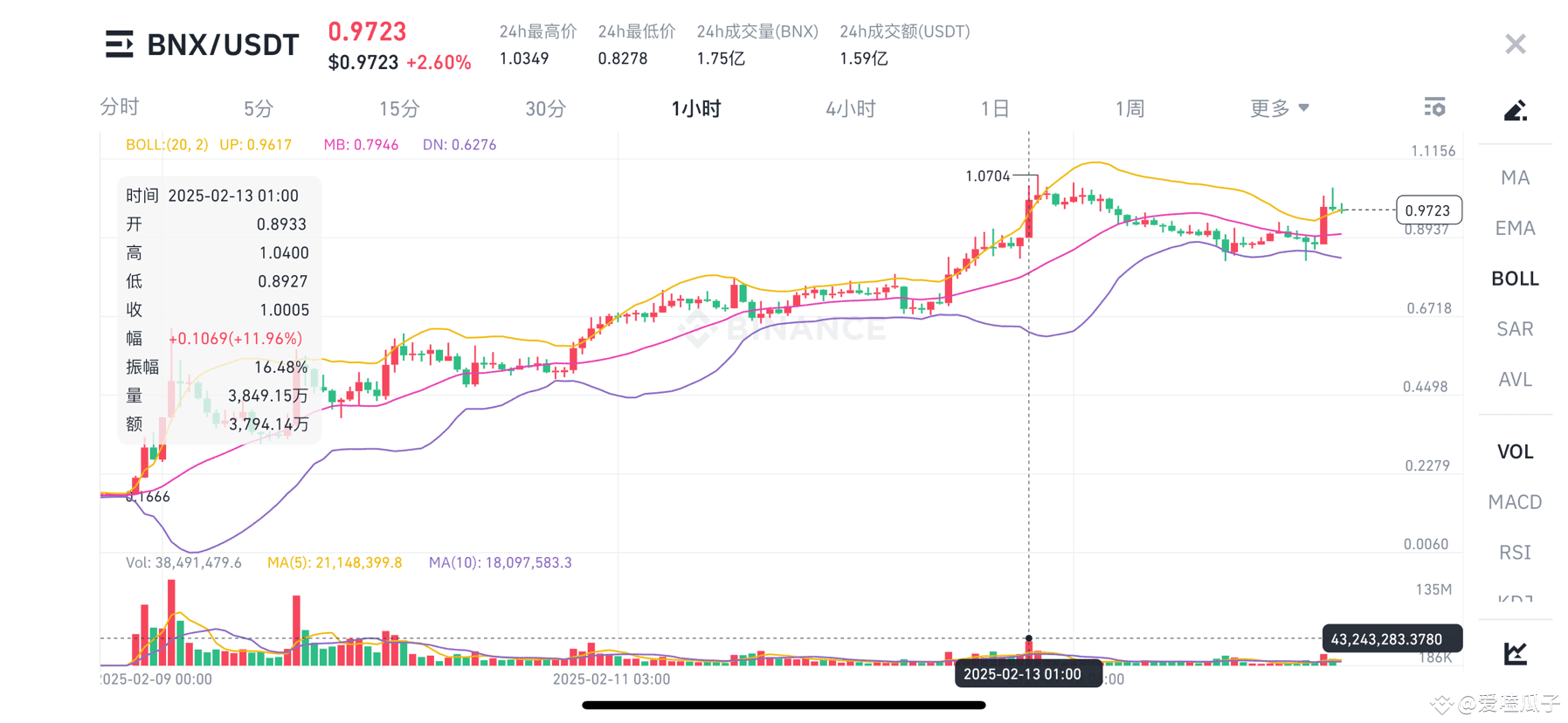Screen dimensions: 1568x723
Task: Tap the MB: 0.7946 Bollinger value
Action: [x=361, y=145]
